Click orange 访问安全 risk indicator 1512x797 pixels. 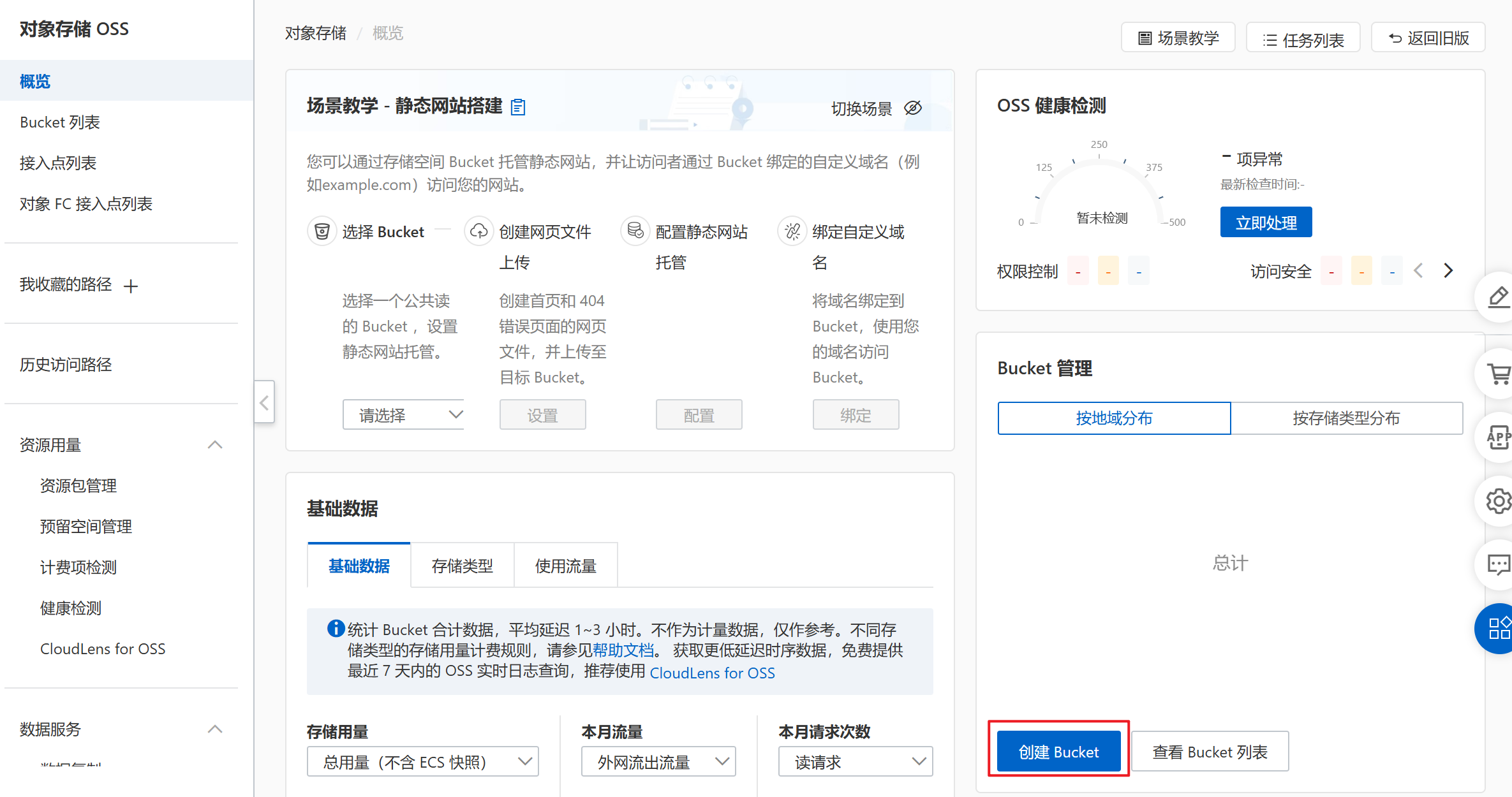click(x=1361, y=271)
